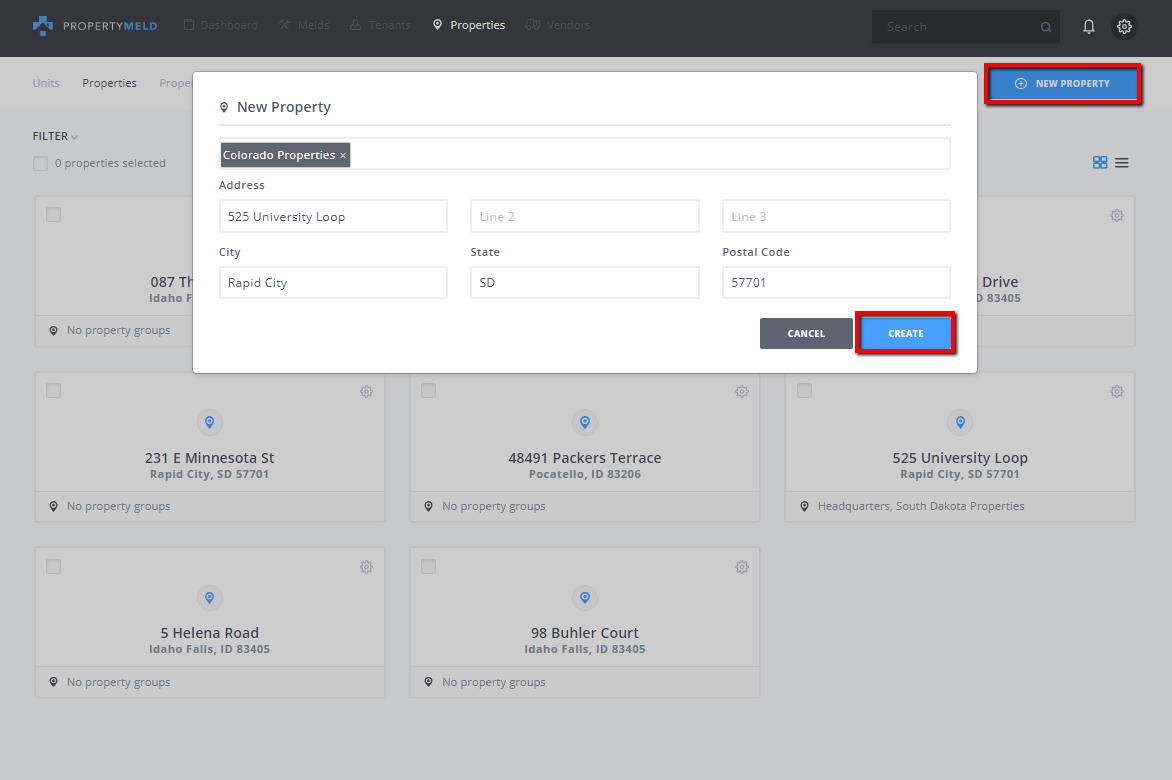Go to the Vendors menu item
Image resolution: width=1172 pixels, height=780 pixels.
point(557,25)
